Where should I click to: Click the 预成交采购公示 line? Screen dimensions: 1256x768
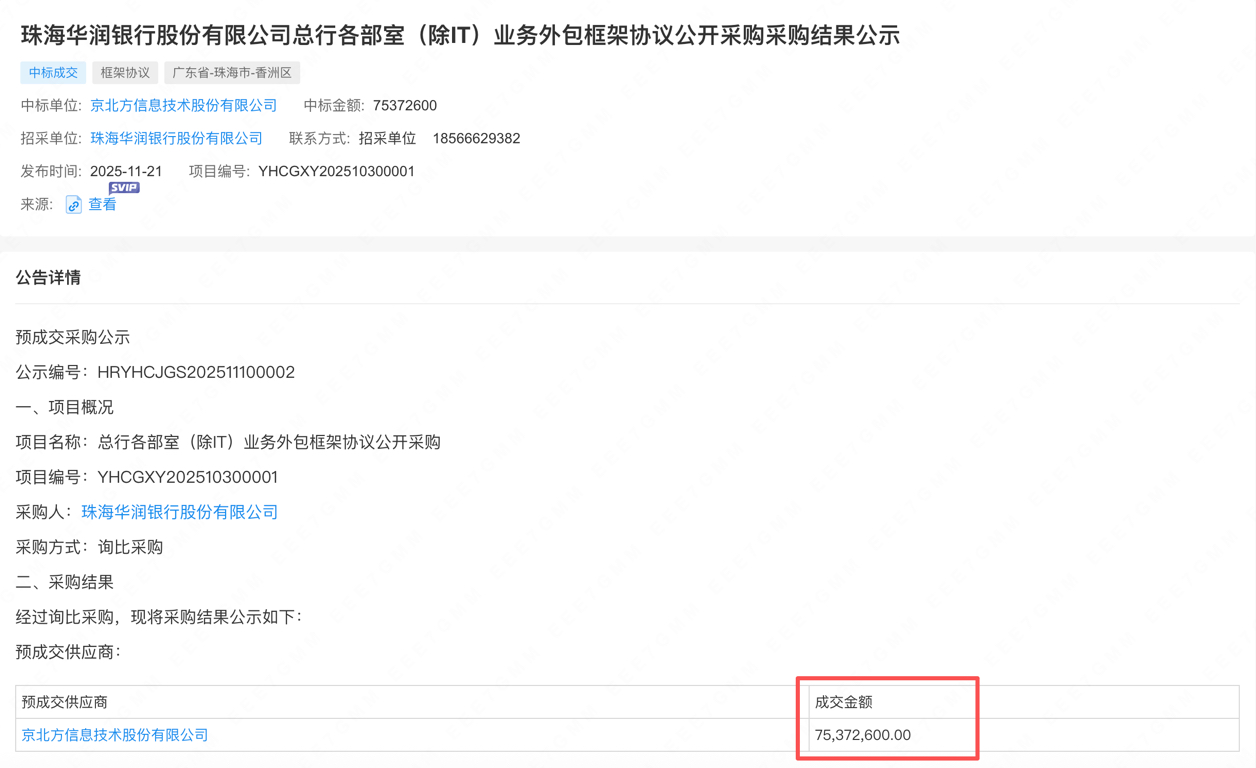tap(73, 337)
